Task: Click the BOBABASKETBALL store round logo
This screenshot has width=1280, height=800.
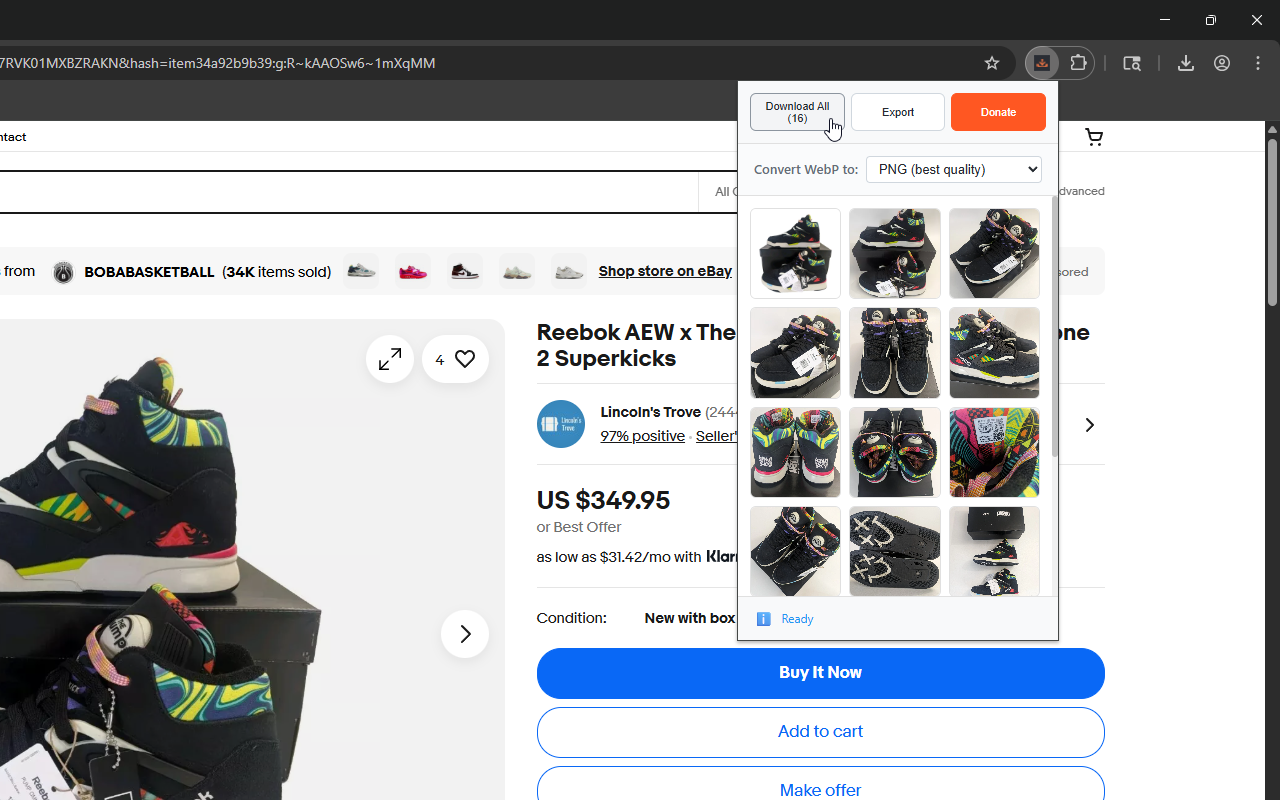Action: click(x=63, y=272)
